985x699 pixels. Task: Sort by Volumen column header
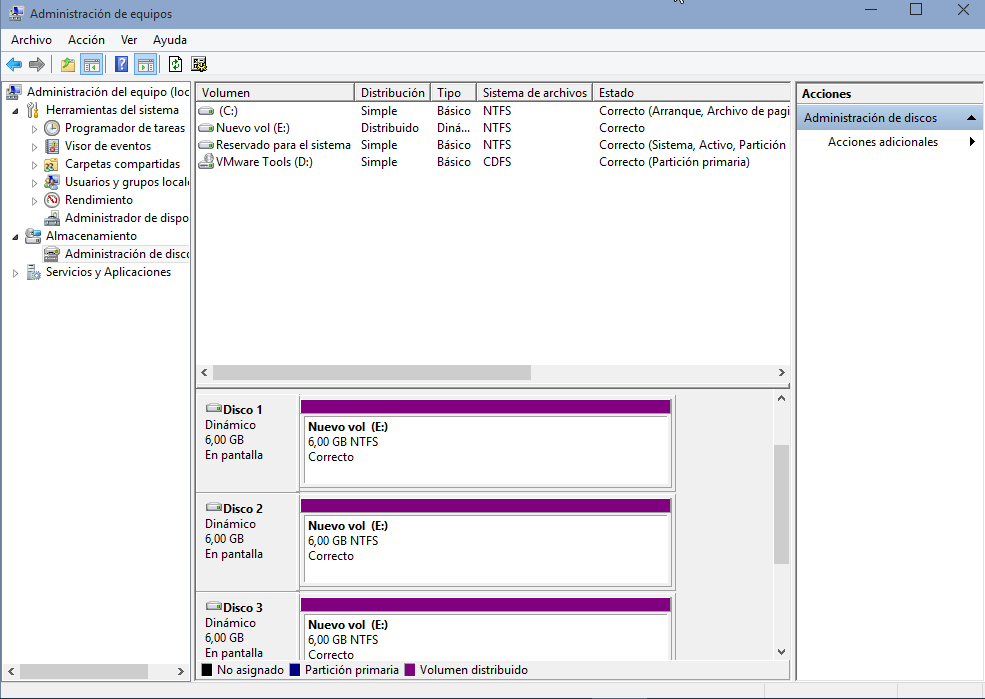click(x=275, y=92)
